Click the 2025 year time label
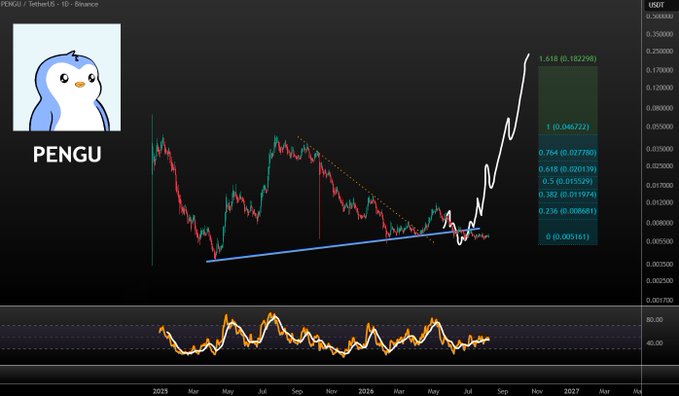This screenshot has width=679, height=396. coord(160,391)
